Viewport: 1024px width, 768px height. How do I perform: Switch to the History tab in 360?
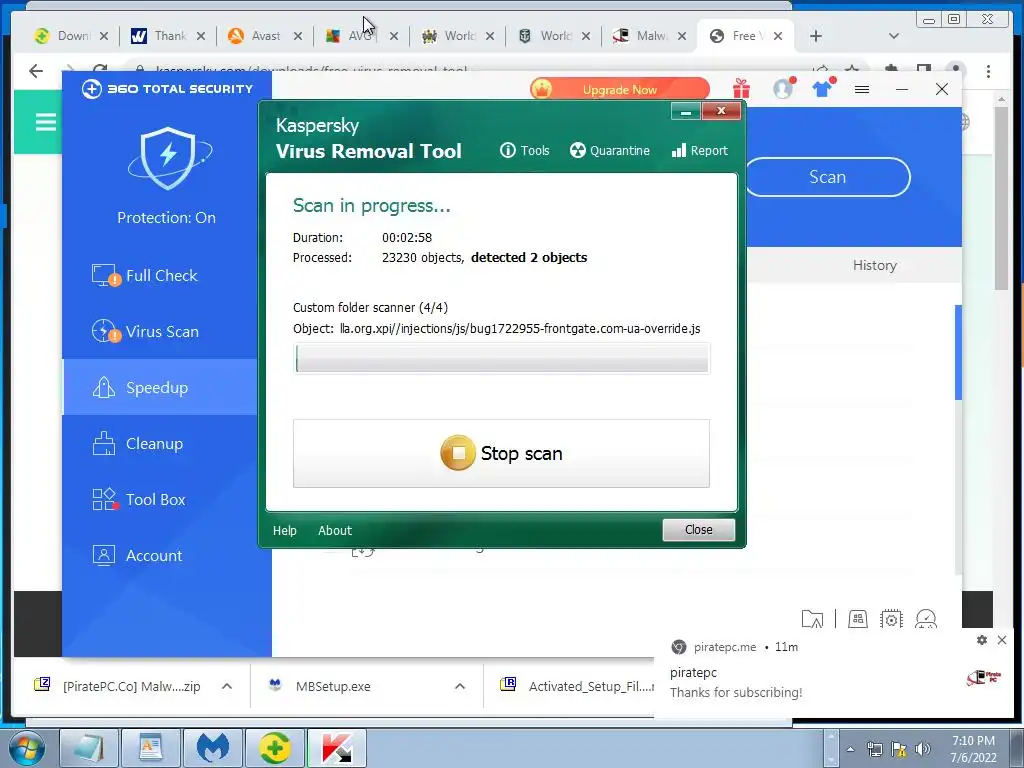[874, 265]
